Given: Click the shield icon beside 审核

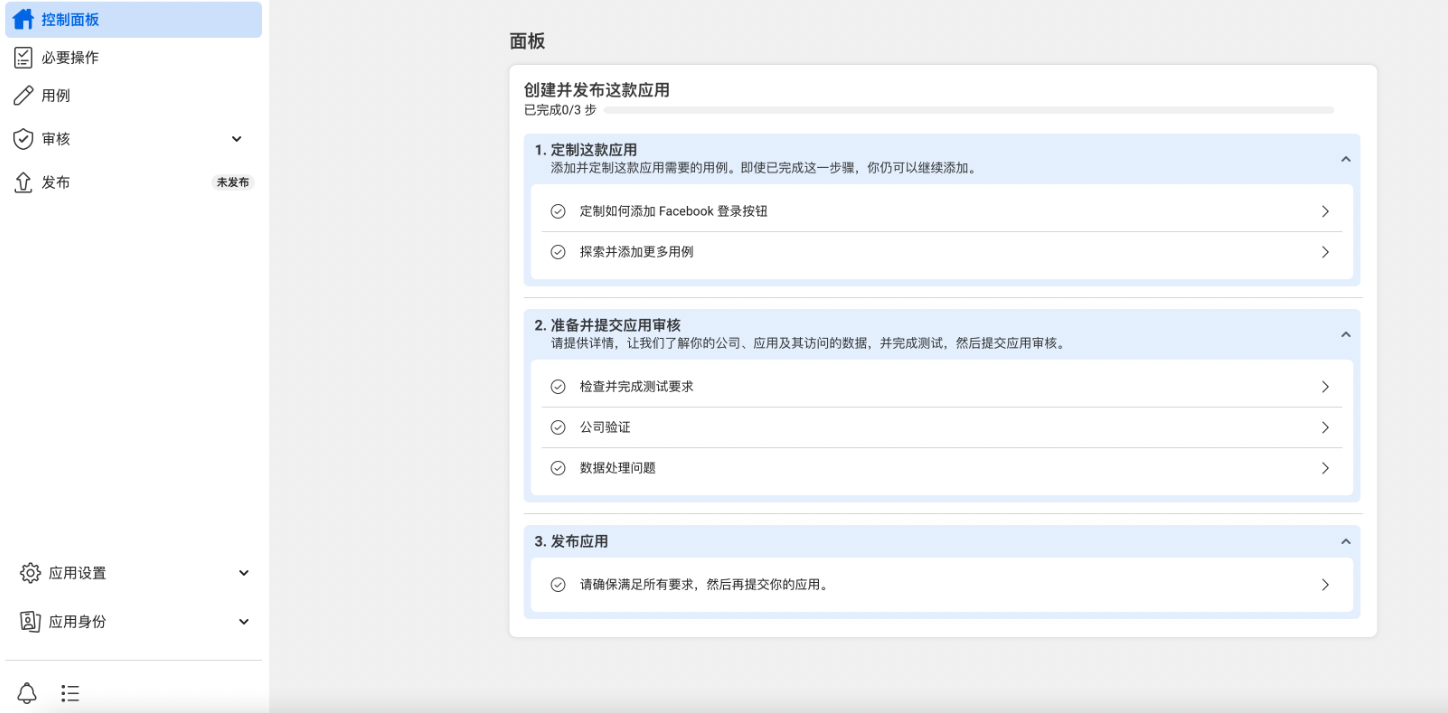Looking at the screenshot, I should pos(23,139).
